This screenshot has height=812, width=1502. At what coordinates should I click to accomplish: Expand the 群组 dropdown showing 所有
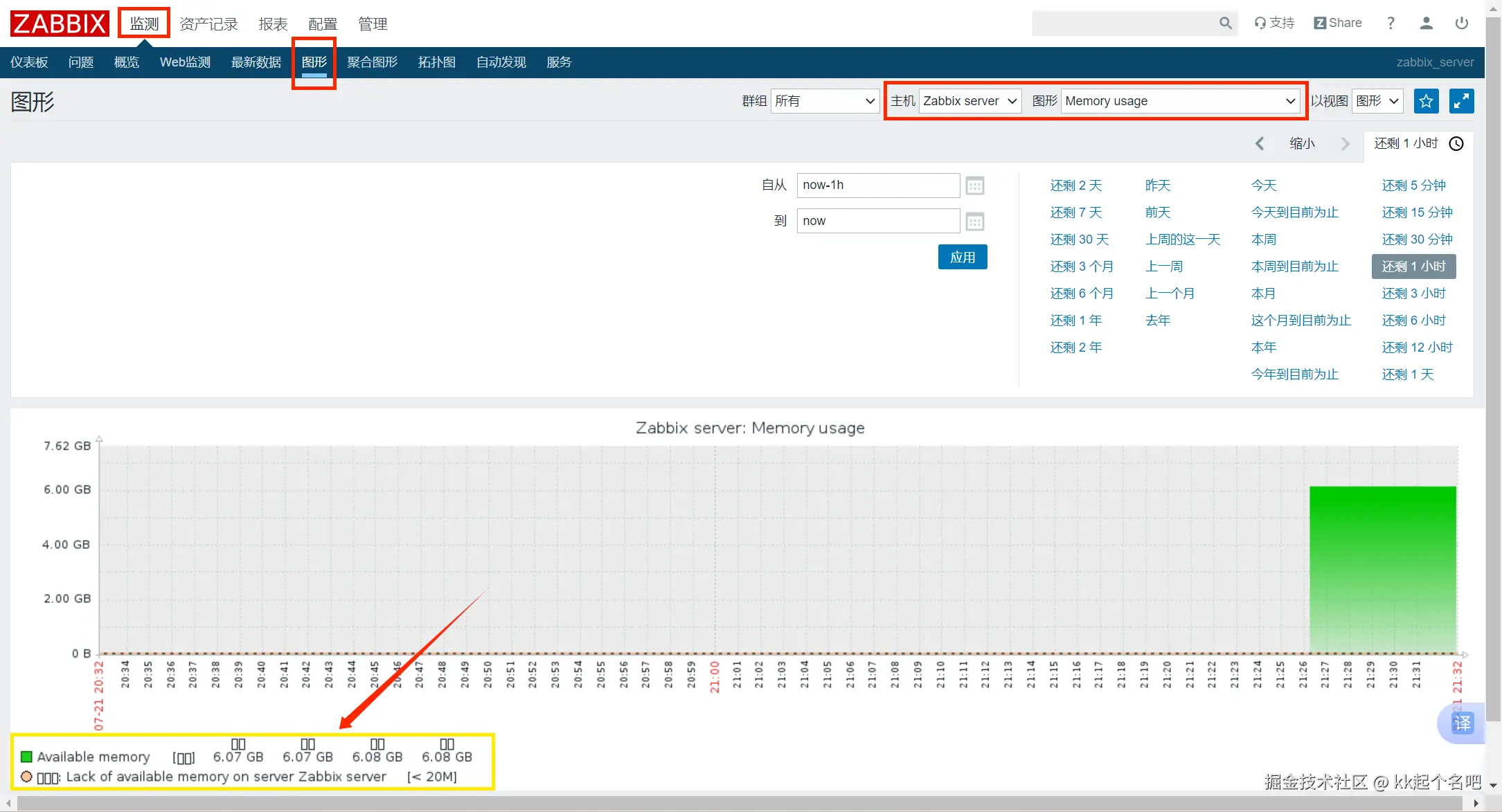point(825,101)
